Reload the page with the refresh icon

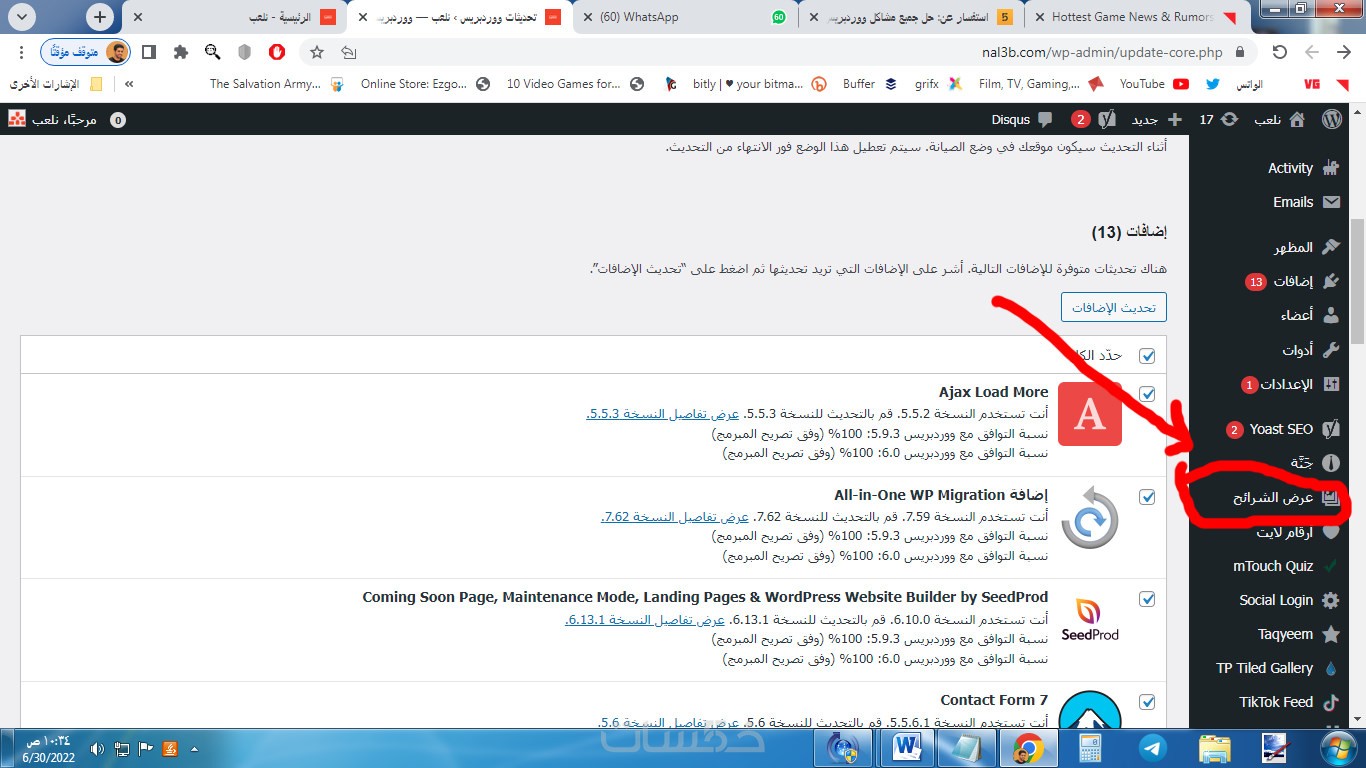pyautogui.click(x=1279, y=52)
